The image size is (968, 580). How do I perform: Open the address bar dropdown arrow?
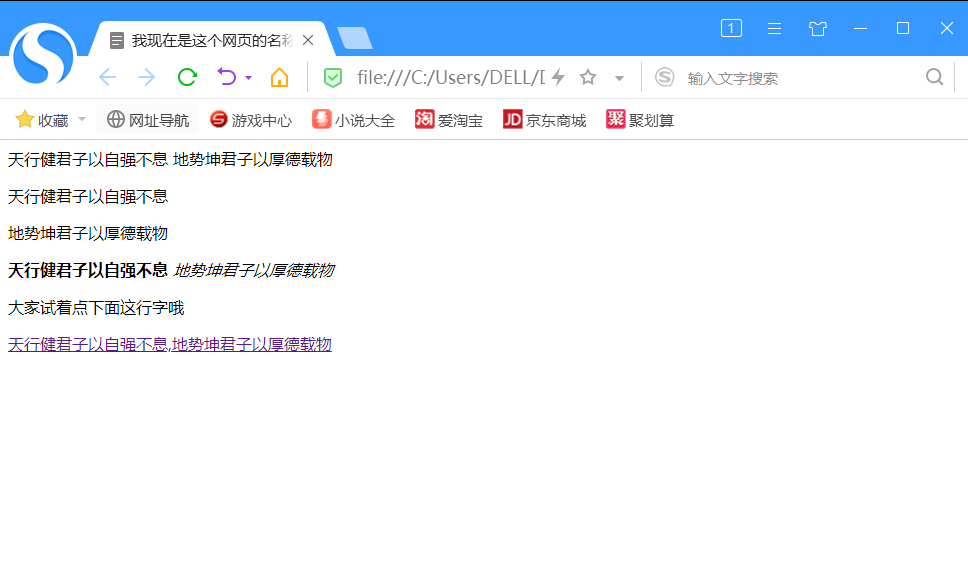[619, 76]
